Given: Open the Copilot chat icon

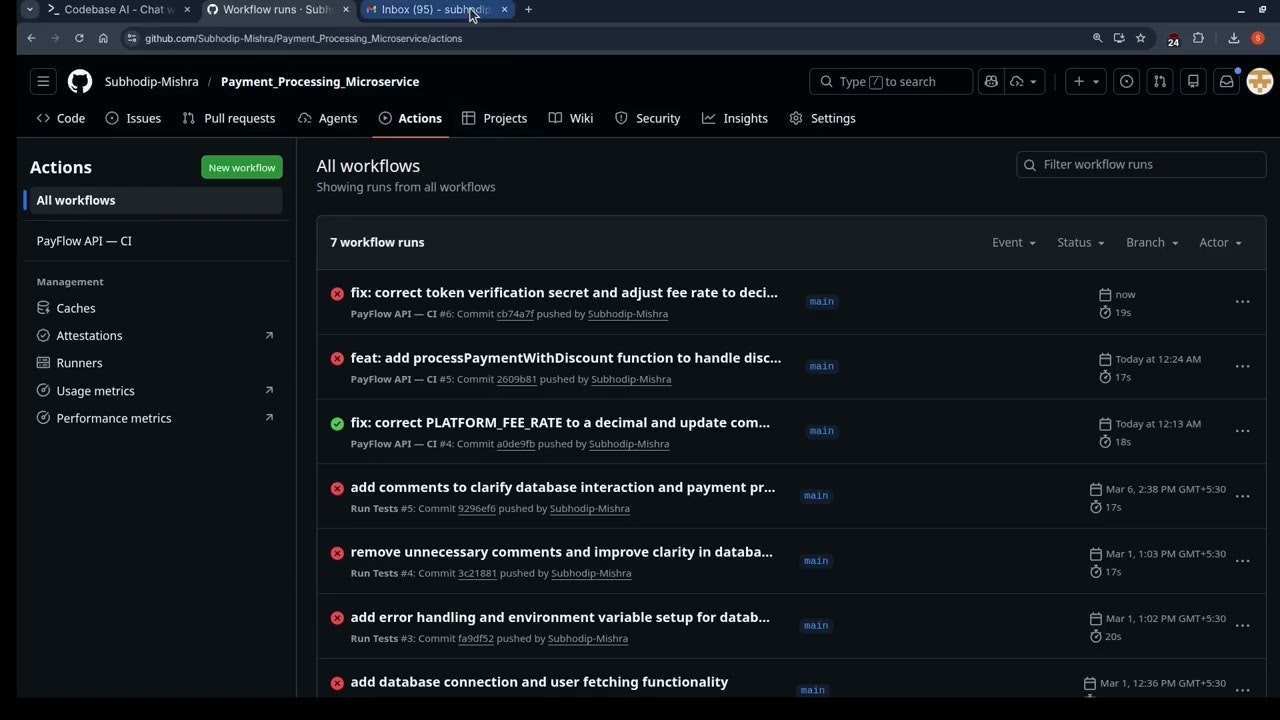Looking at the screenshot, I should [x=991, y=82].
